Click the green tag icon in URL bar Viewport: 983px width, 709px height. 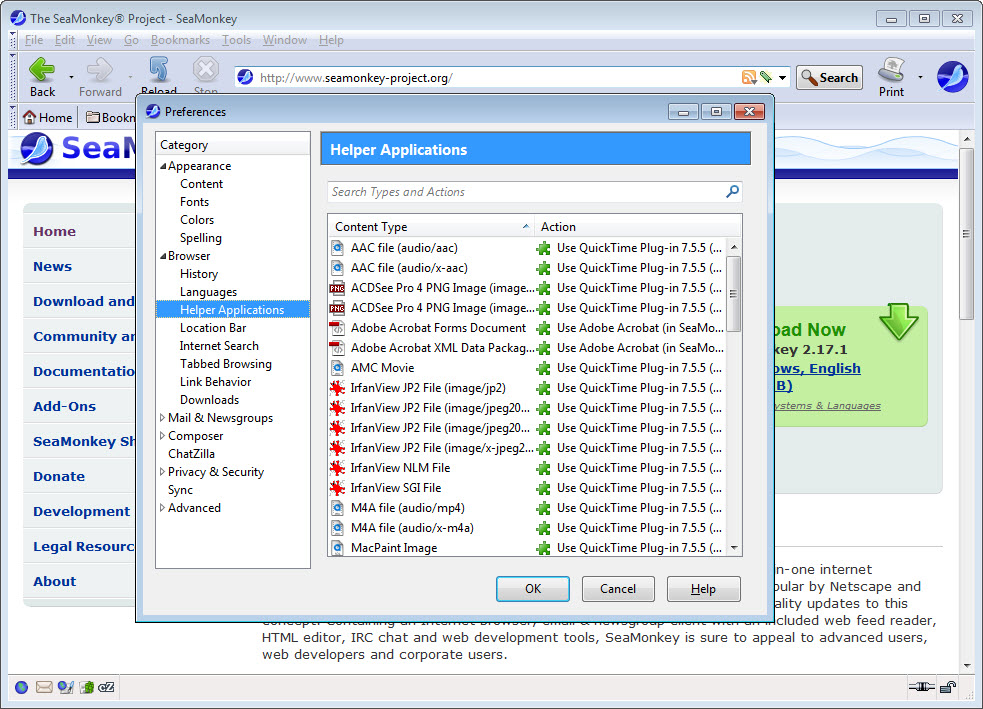tap(765, 77)
